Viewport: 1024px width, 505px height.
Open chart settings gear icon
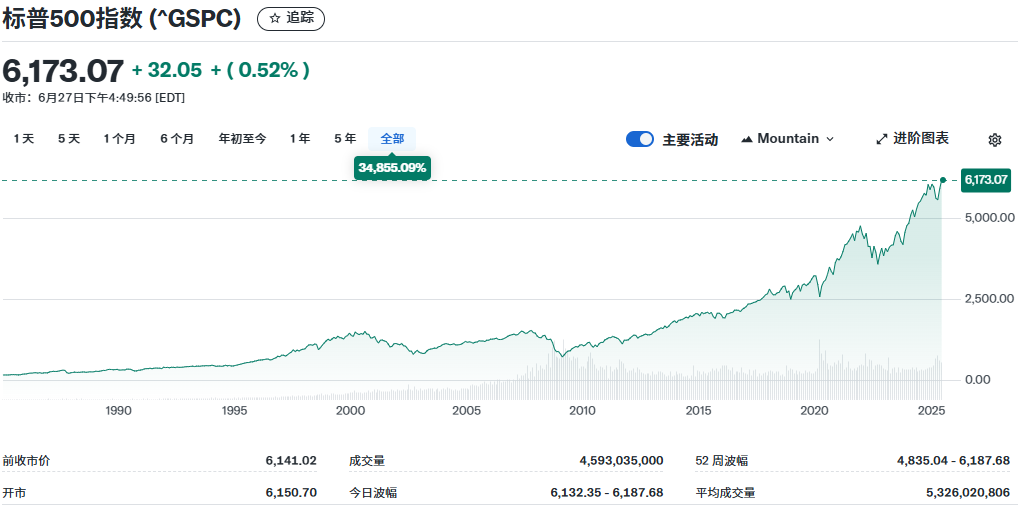click(x=995, y=139)
